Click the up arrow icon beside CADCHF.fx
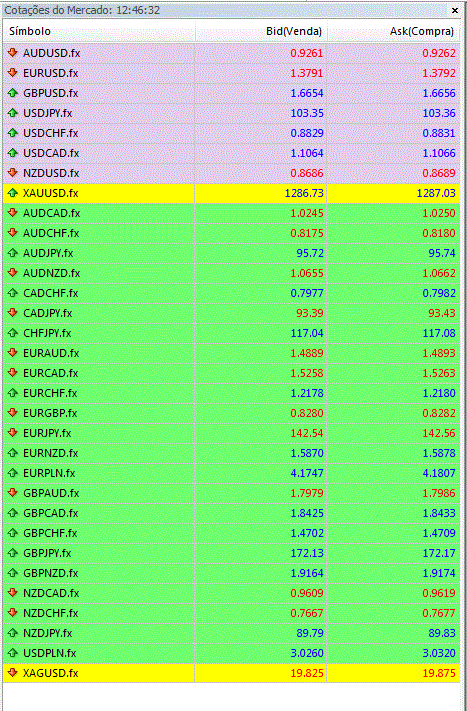The image size is (467, 711). (x=13, y=293)
